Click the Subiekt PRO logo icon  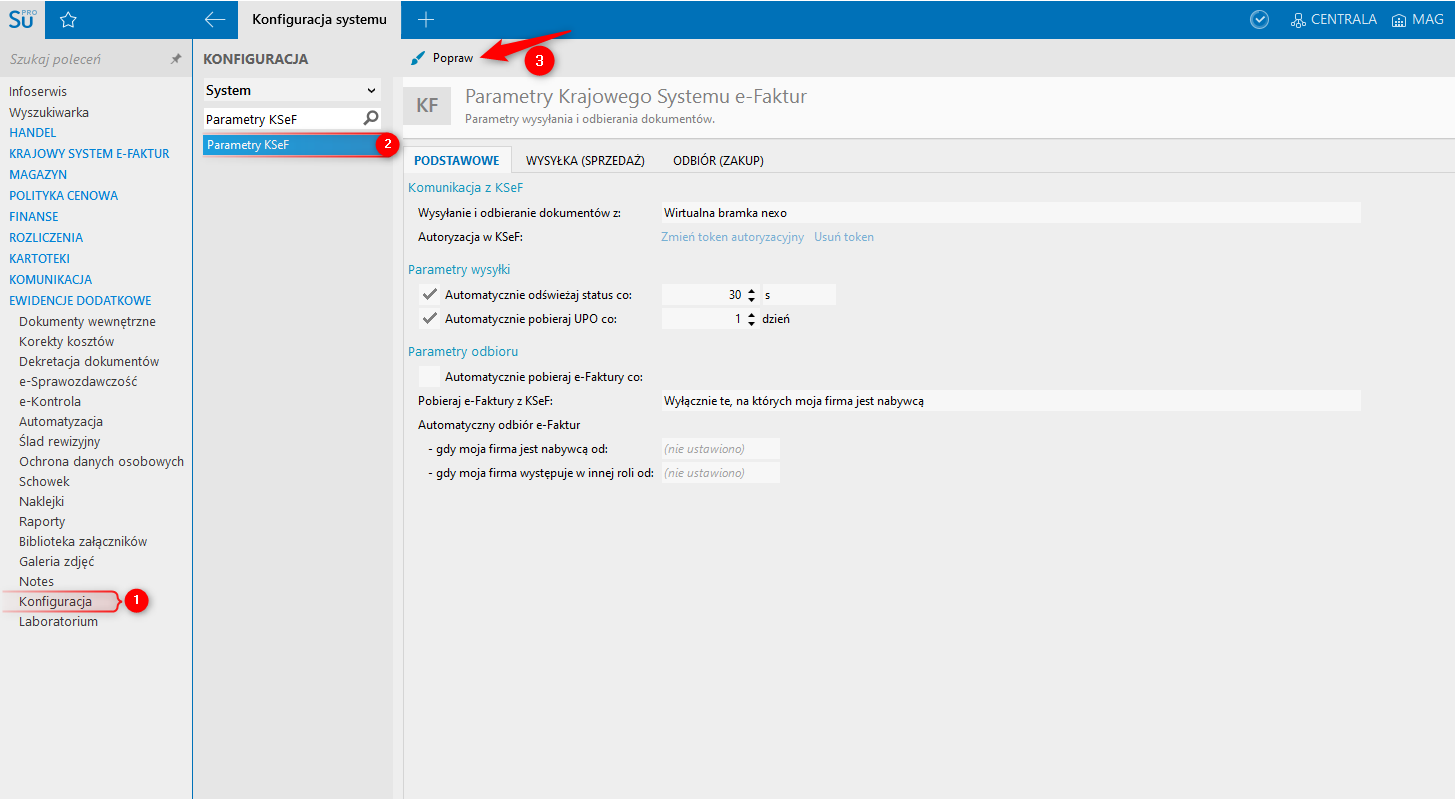click(22, 19)
